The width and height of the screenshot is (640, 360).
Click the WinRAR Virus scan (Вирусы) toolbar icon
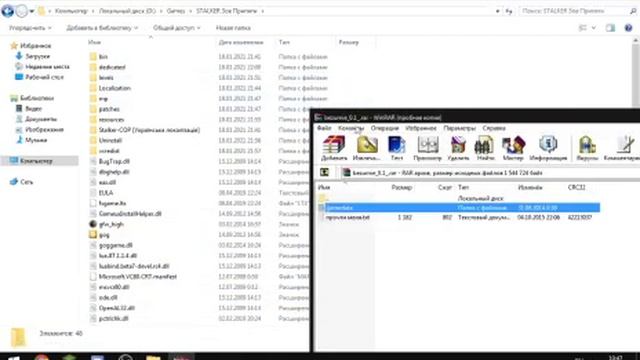(587, 148)
